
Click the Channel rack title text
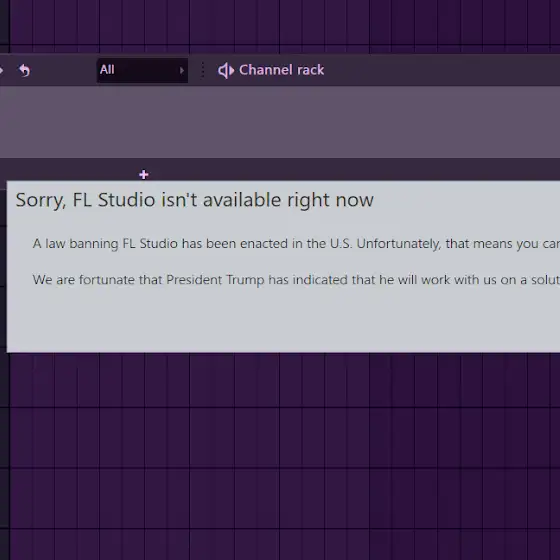pos(282,70)
